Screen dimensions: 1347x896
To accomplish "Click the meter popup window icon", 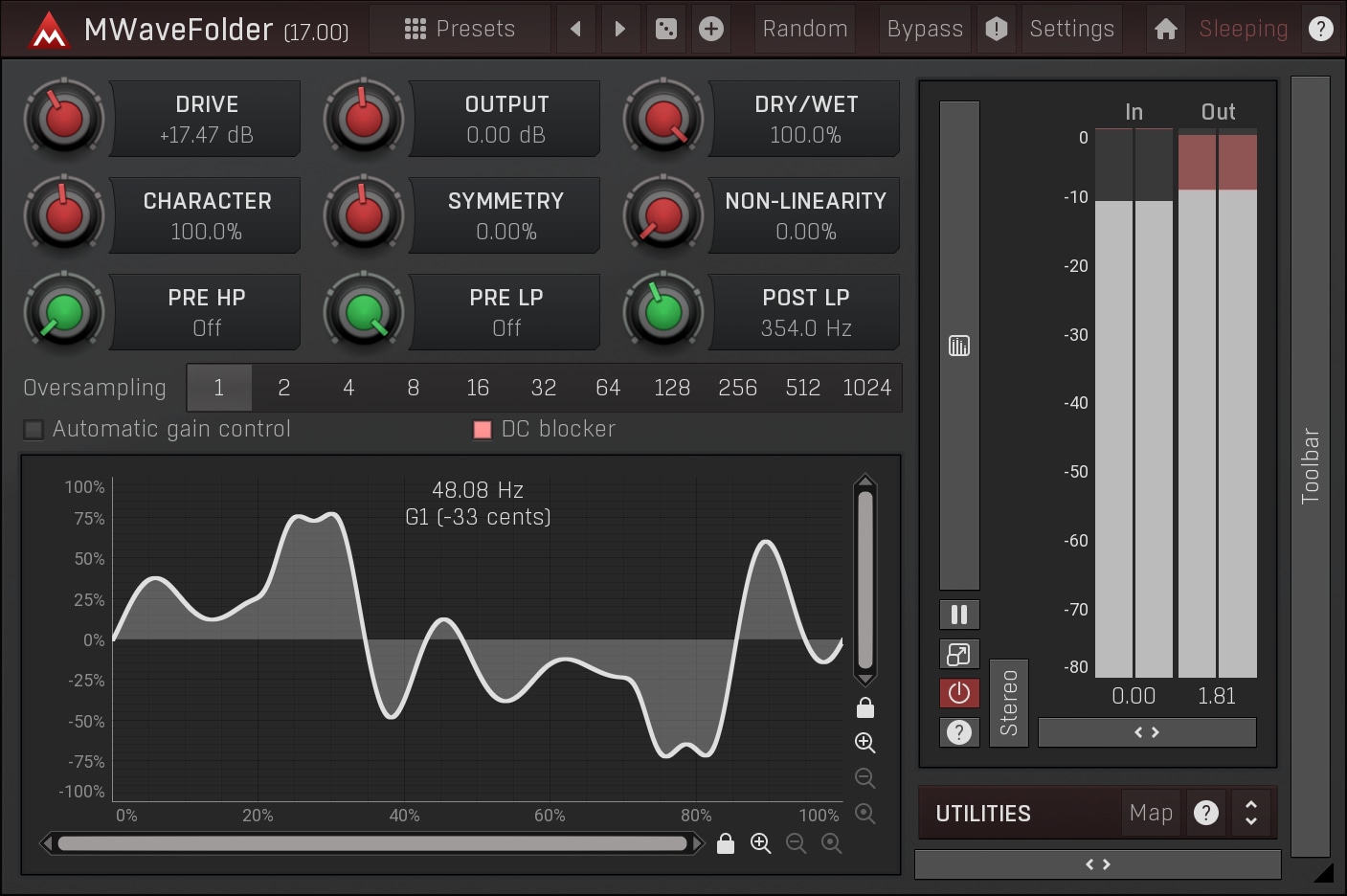I will 958,654.
